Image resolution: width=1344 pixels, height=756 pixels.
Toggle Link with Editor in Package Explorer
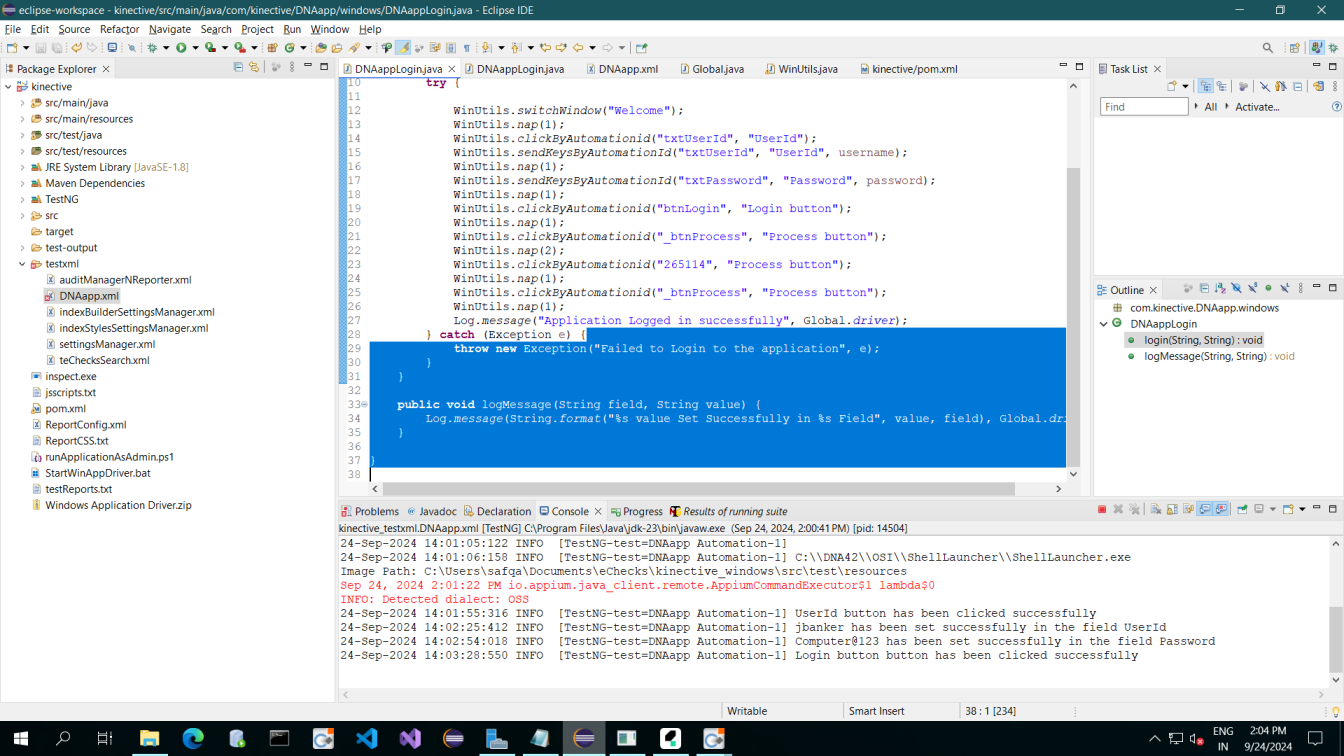pos(254,68)
